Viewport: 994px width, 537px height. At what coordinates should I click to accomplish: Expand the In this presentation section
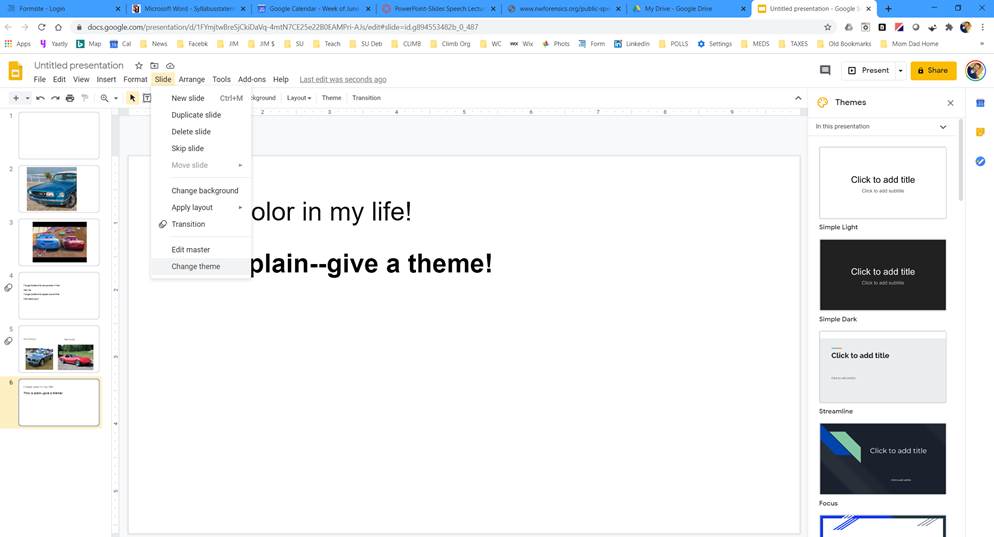pyautogui.click(x=942, y=127)
